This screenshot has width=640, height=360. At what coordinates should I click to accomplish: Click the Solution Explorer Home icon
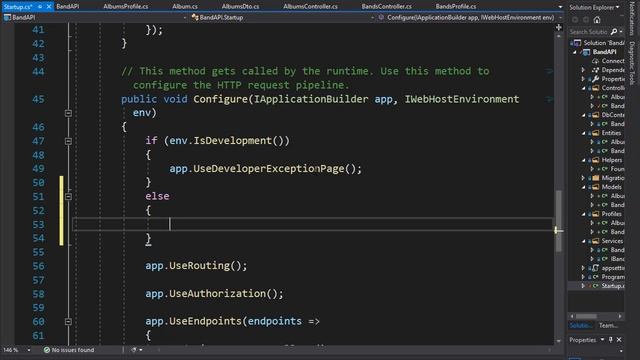coord(597,20)
